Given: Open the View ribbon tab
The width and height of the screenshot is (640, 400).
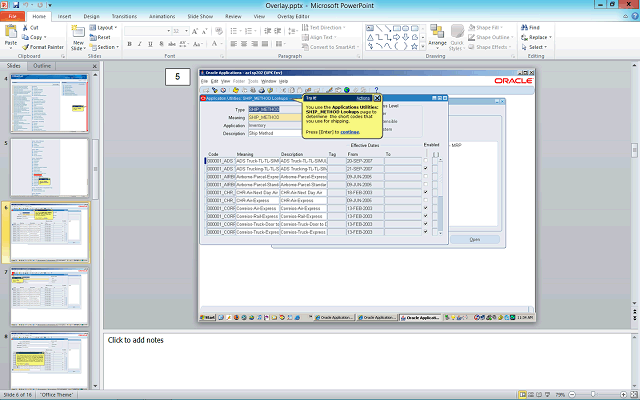Looking at the screenshot, I should pyautogui.click(x=259, y=16).
